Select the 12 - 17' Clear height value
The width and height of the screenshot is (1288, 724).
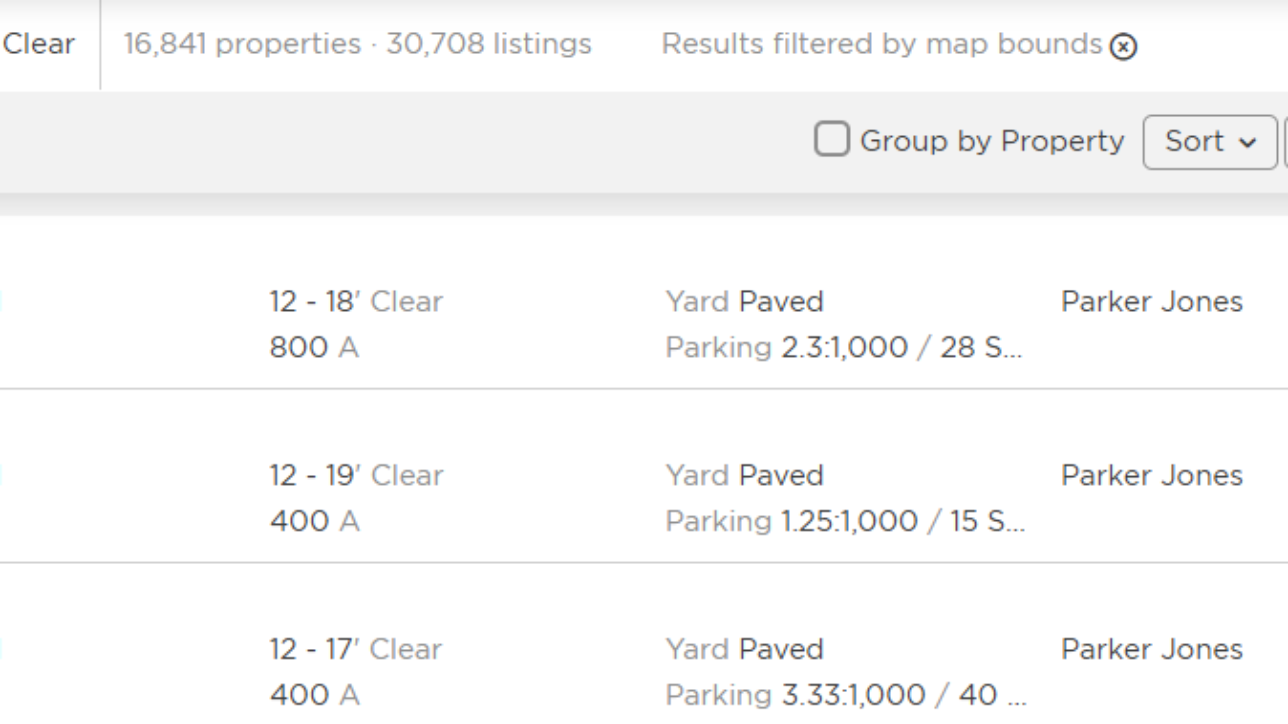tap(355, 649)
